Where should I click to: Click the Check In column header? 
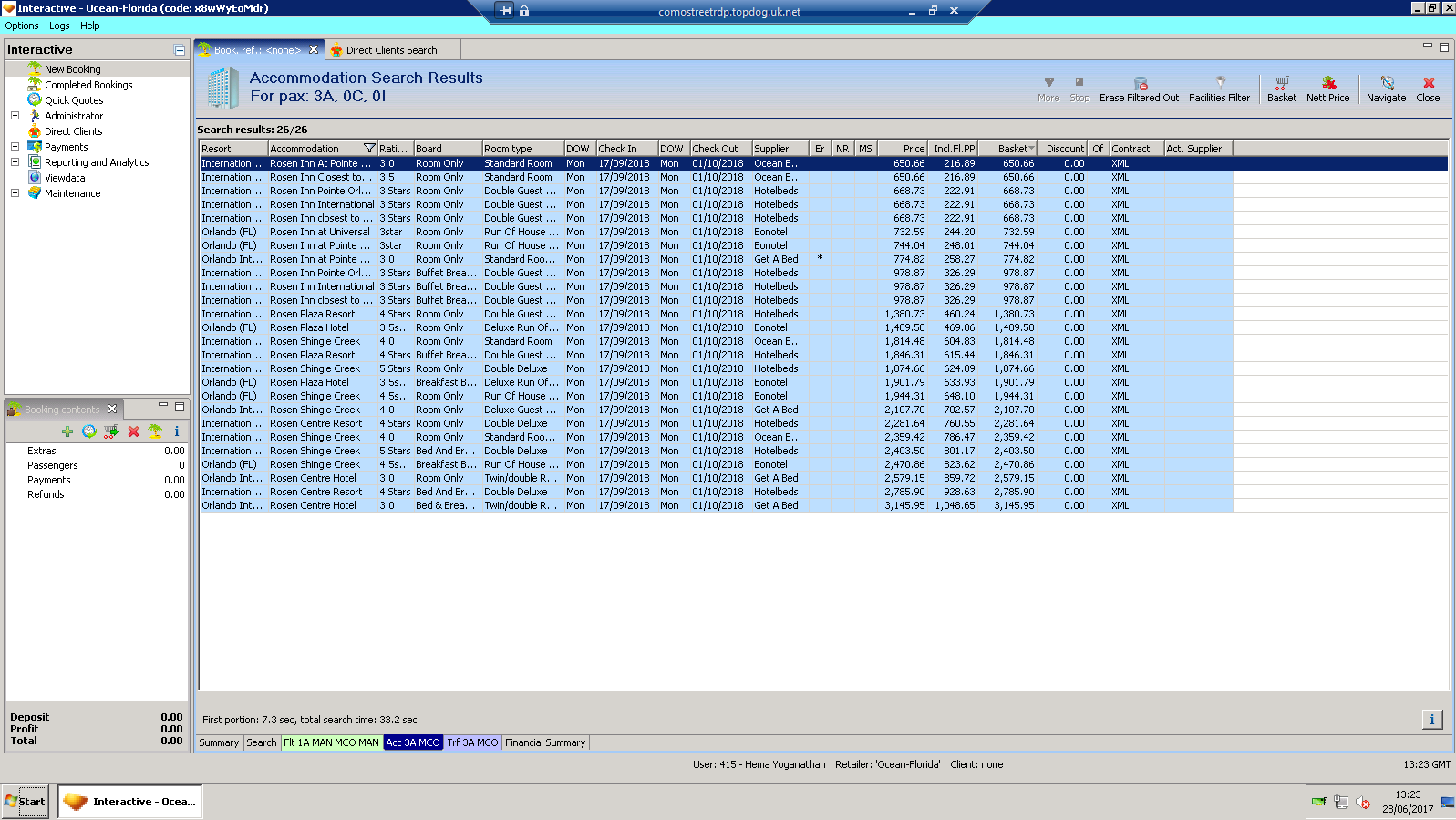click(626, 149)
